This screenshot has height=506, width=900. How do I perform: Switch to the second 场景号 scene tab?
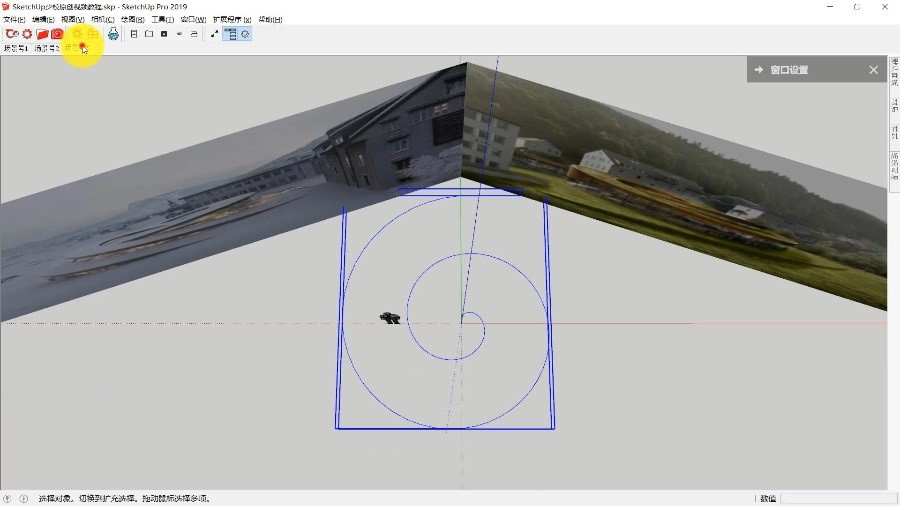[46, 48]
